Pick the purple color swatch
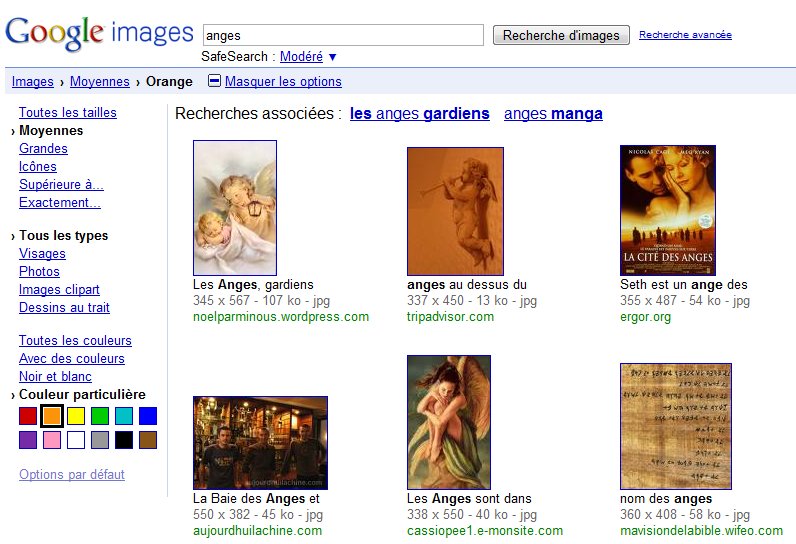The image size is (796, 544). click(28, 439)
